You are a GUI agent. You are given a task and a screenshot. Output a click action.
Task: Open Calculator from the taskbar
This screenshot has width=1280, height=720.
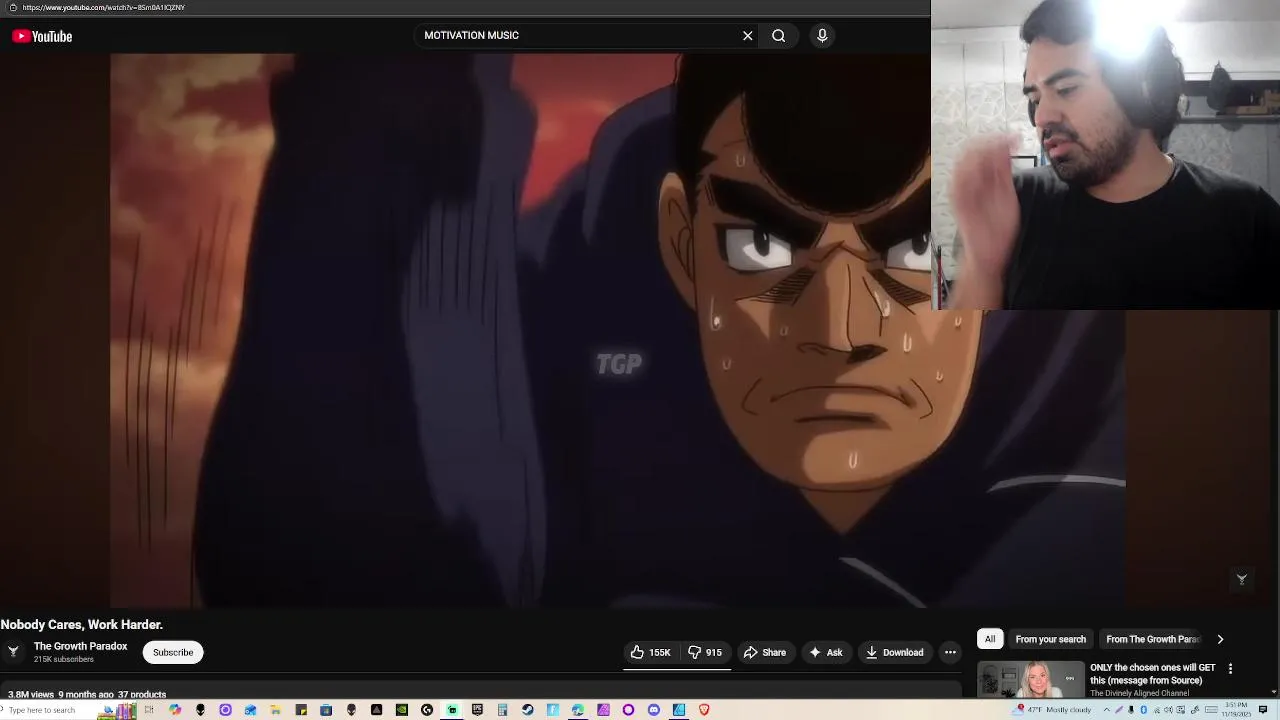pyautogui.click(x=502, y=710)
